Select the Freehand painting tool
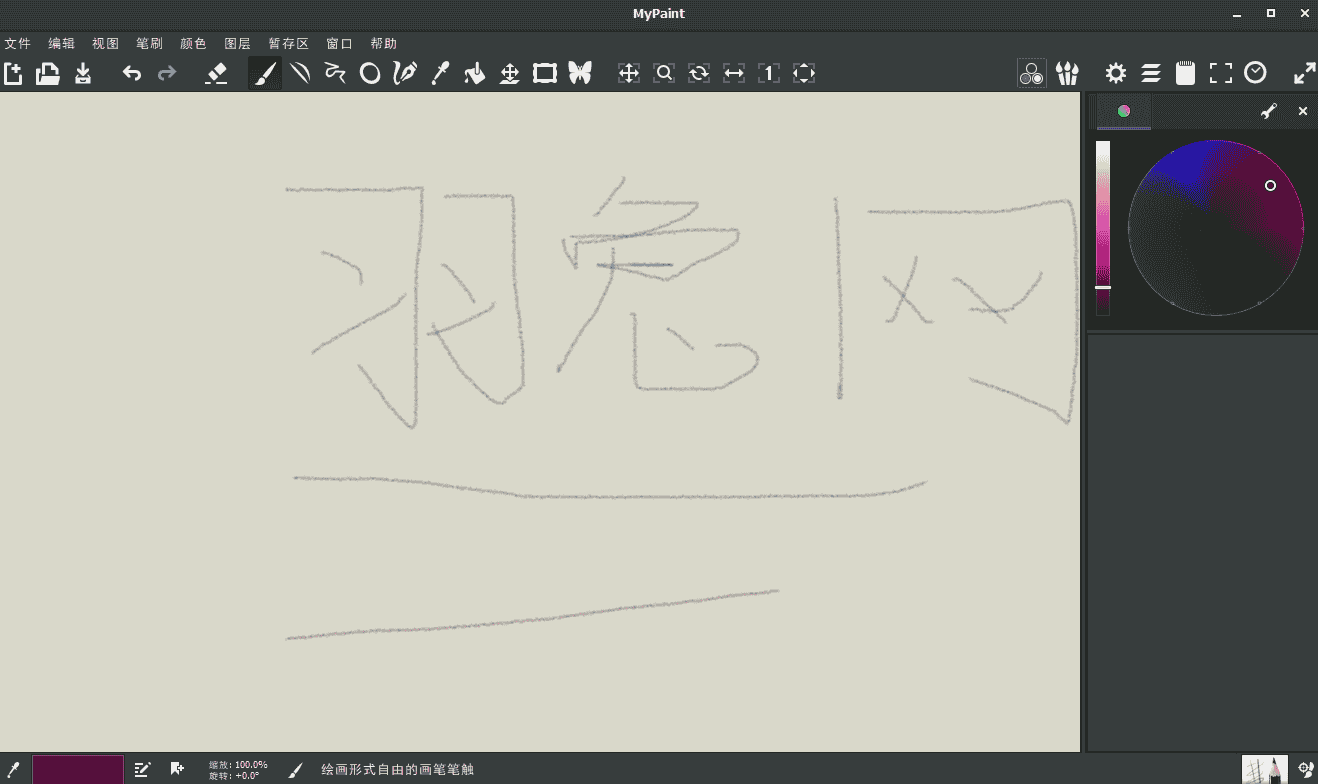The height and width of the screenshot is (784, 1318). point(264,73)
